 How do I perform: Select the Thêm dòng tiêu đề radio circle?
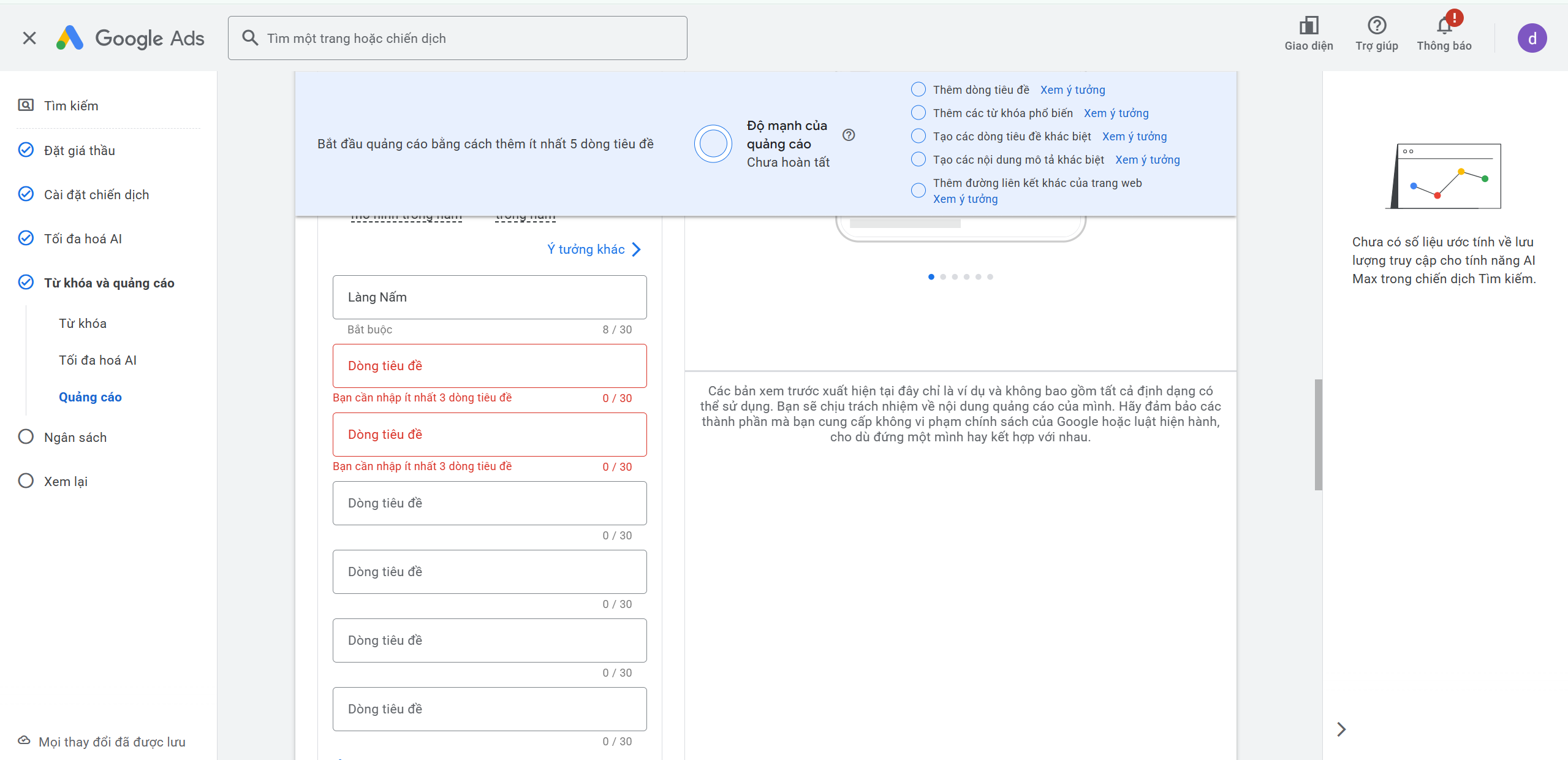(x=918, y=89)
